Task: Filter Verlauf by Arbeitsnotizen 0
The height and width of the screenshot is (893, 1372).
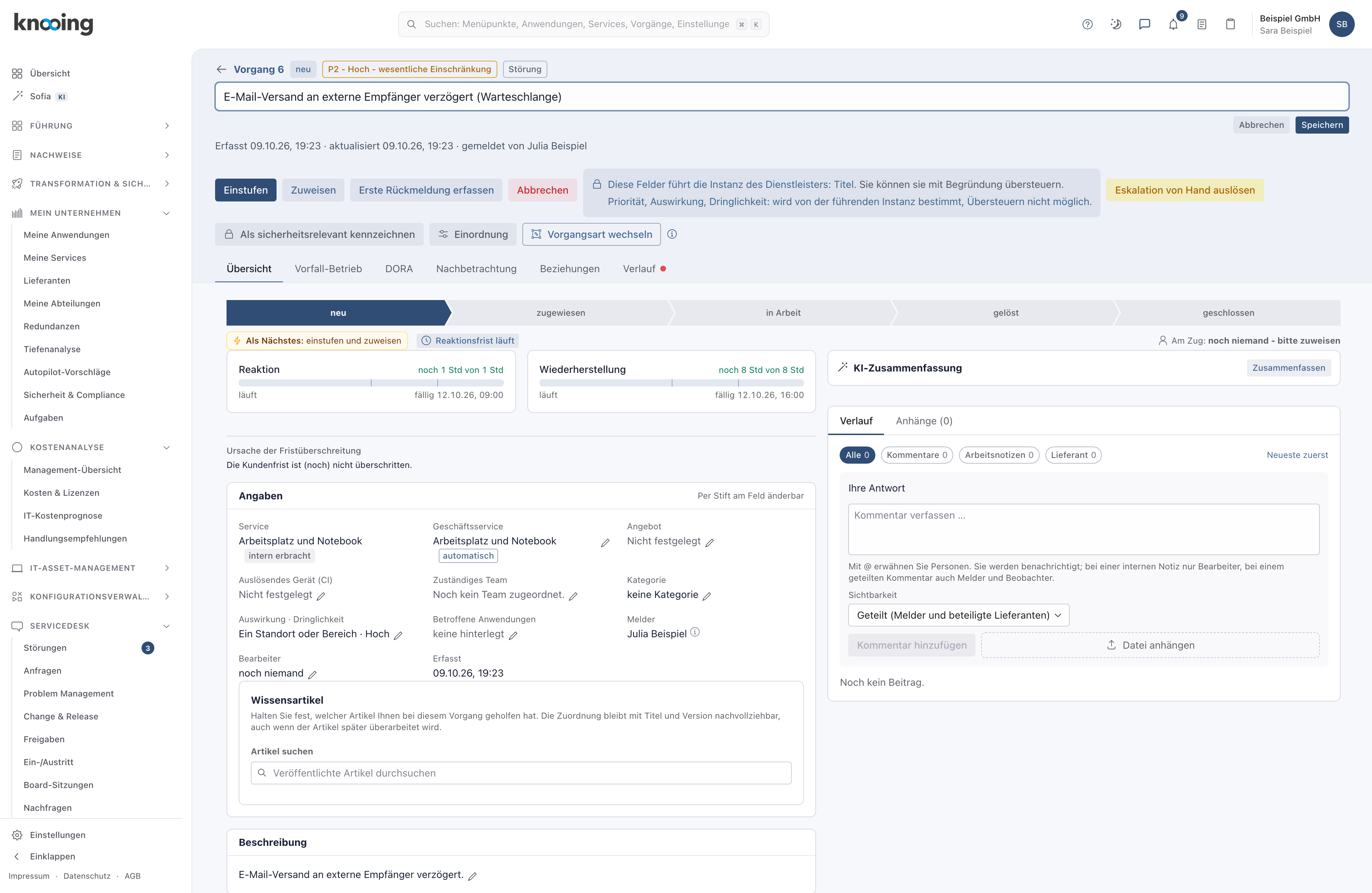Action: (x=999, y=455)
